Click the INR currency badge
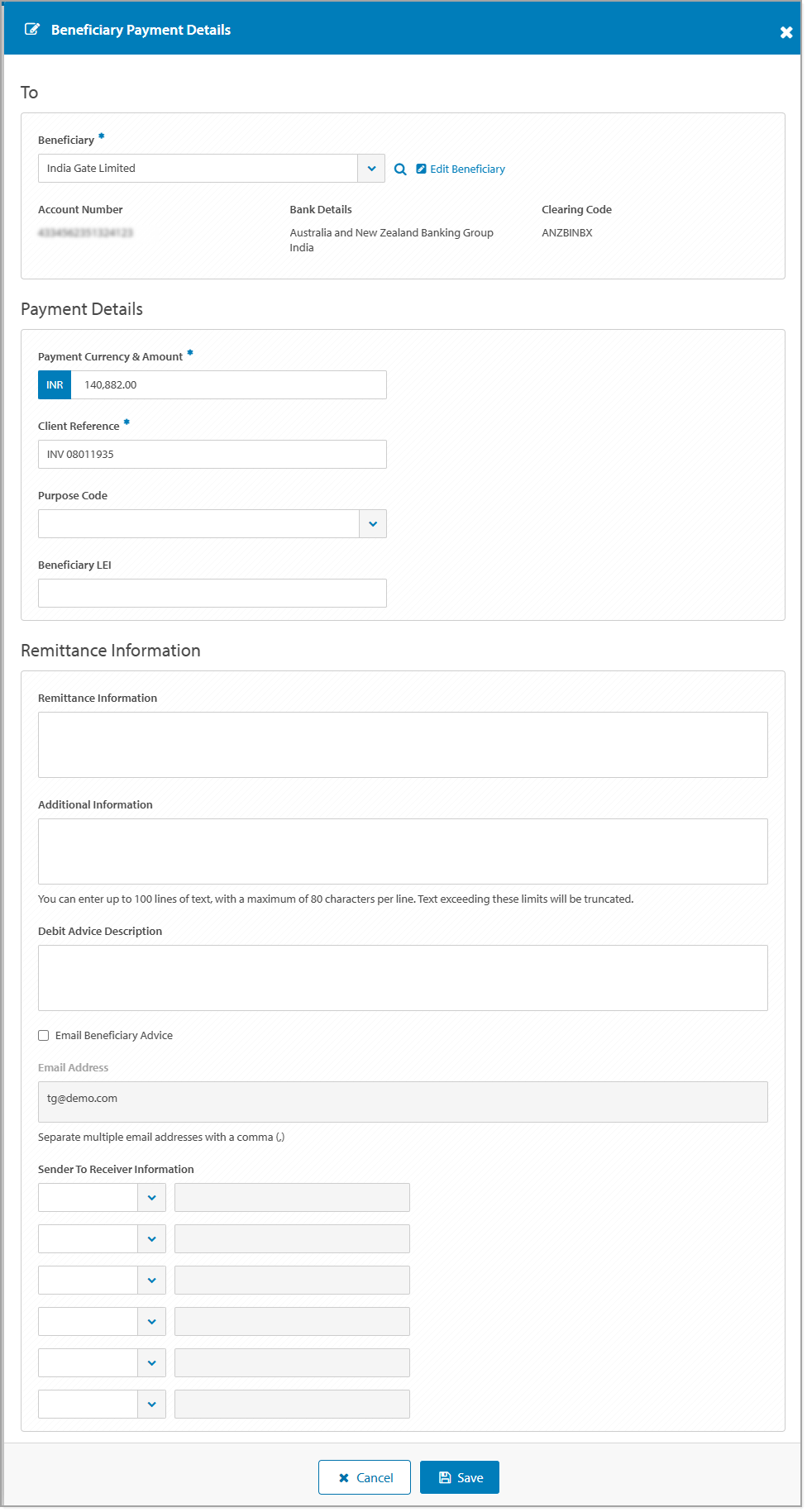This screenshot has height=1512, width=807. click(55, 384)
